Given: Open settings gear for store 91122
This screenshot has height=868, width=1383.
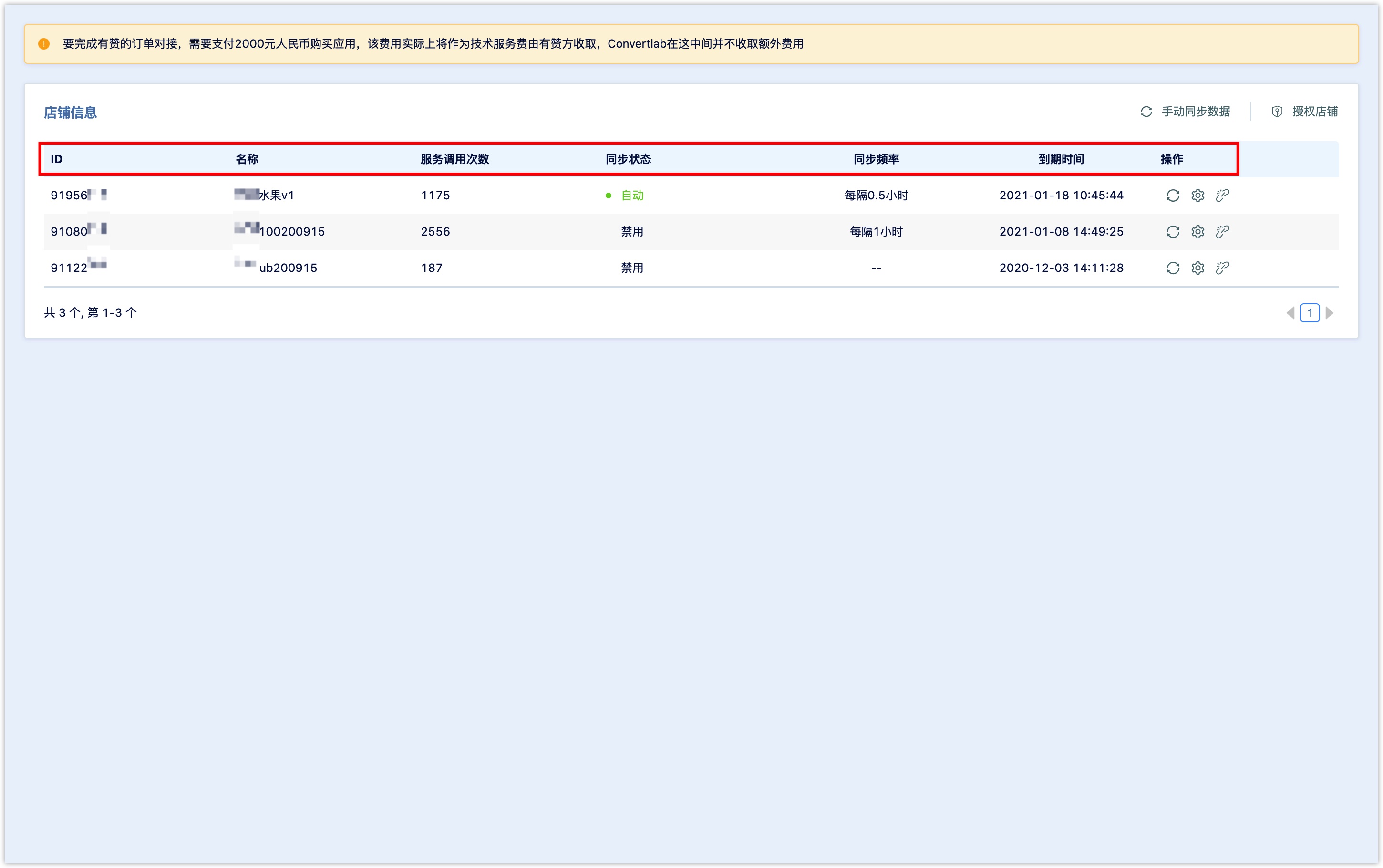Looking at the screenshot, I should pos(1197,268).
